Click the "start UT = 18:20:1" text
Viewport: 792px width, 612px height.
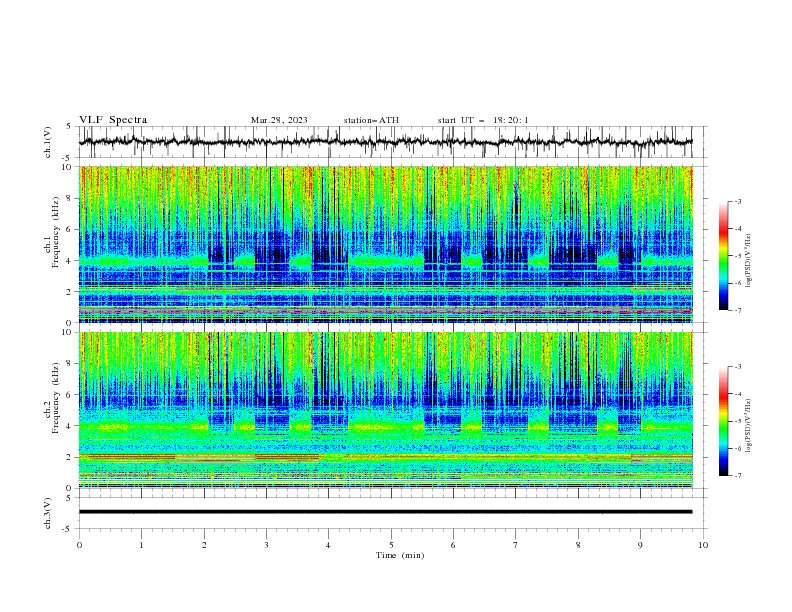[x=483, y=120]
